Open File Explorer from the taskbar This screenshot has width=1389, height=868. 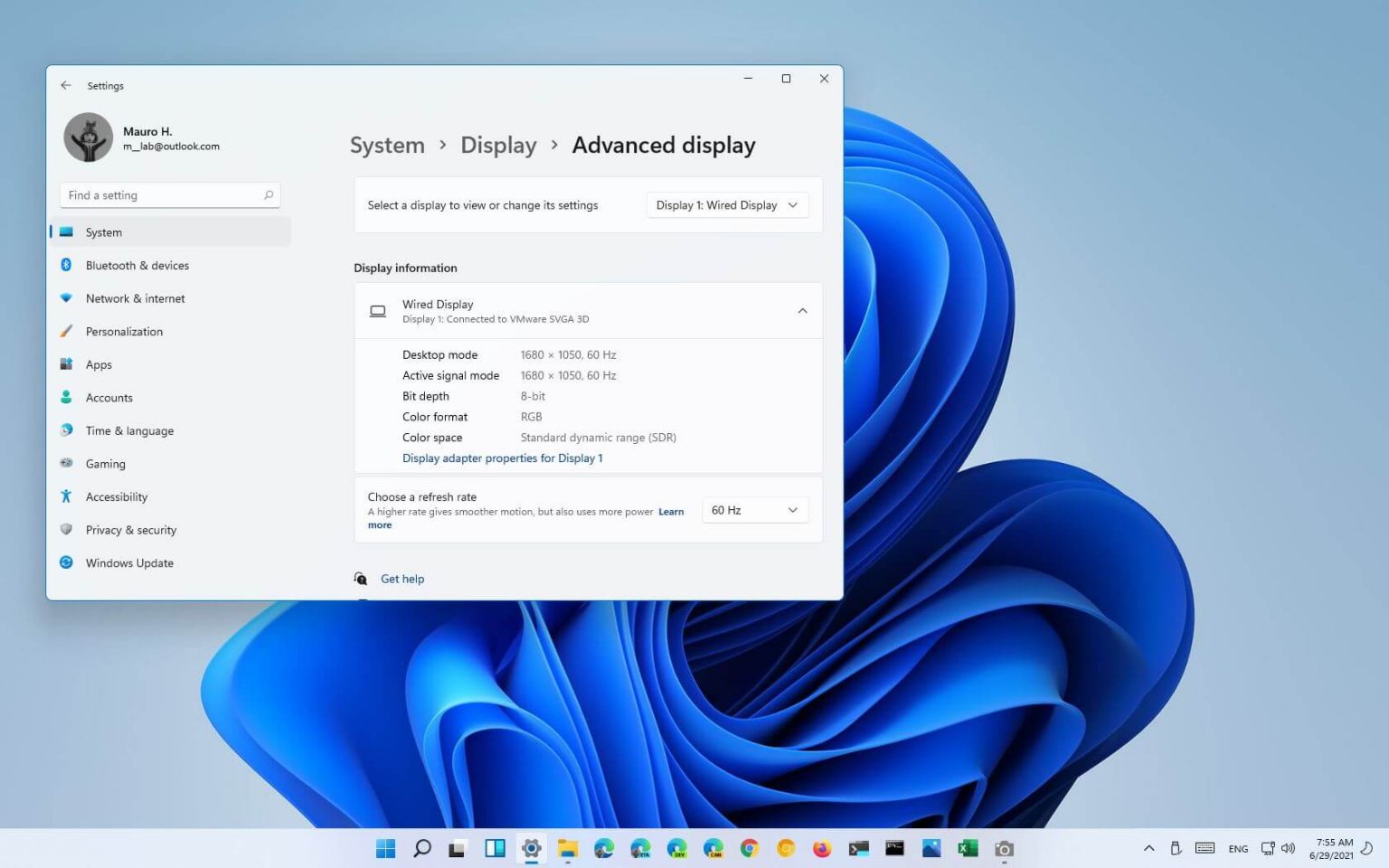point(568,849)
